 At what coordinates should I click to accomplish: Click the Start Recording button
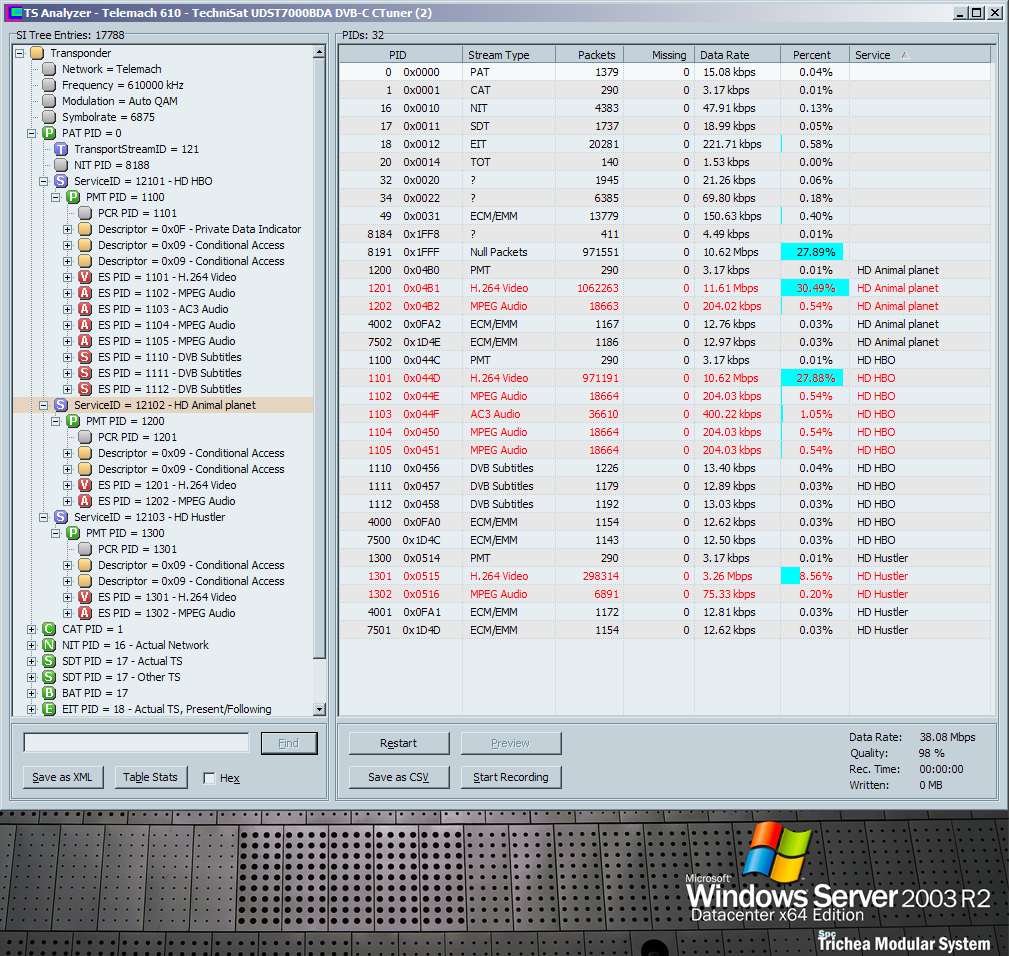coord(511,777)
